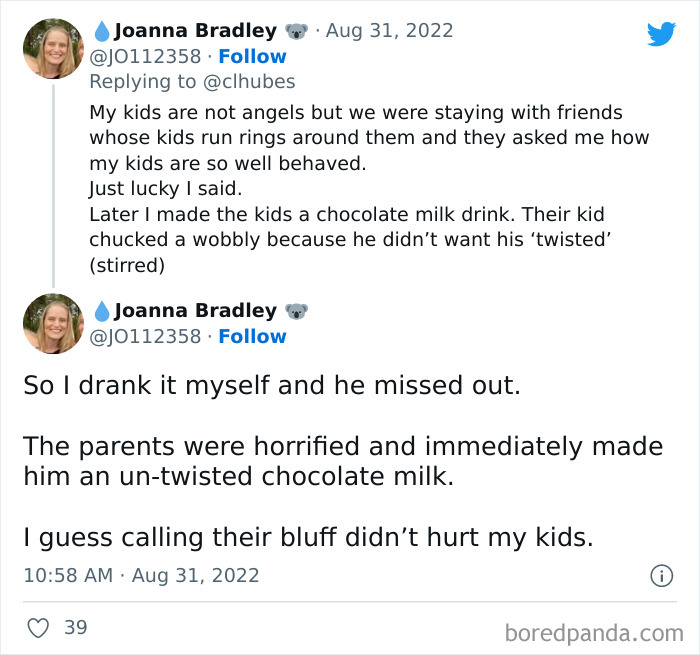This screenshot has height=655, width=700.
Task: Click the Twitter bird logo
Action: 661,34
